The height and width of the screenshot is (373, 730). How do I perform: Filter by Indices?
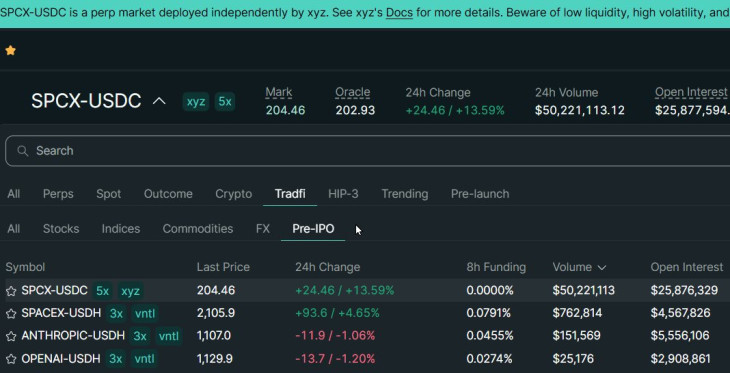(121, 229)
